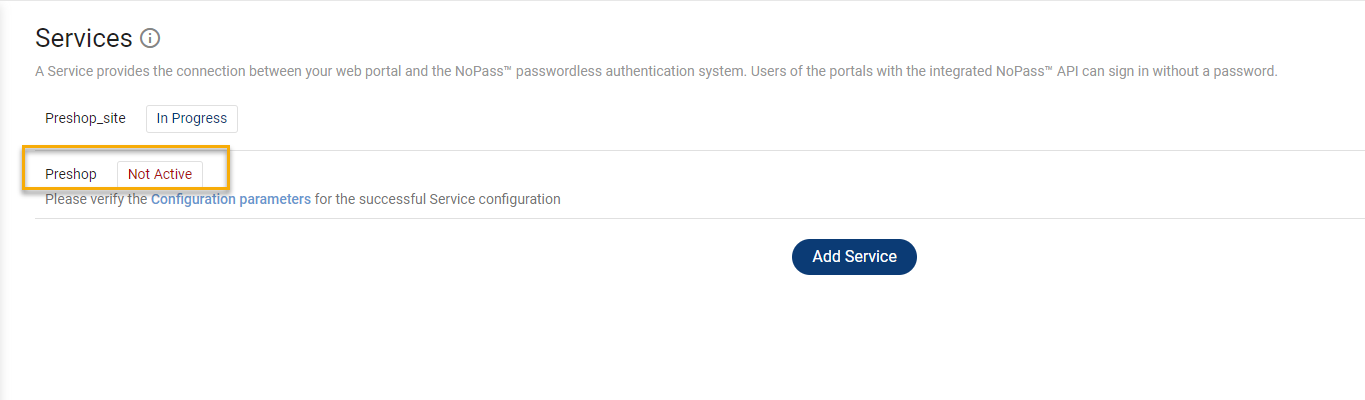Select the Preshop_site service name
The image size is (1365, 400).
[x=85, y=118]
